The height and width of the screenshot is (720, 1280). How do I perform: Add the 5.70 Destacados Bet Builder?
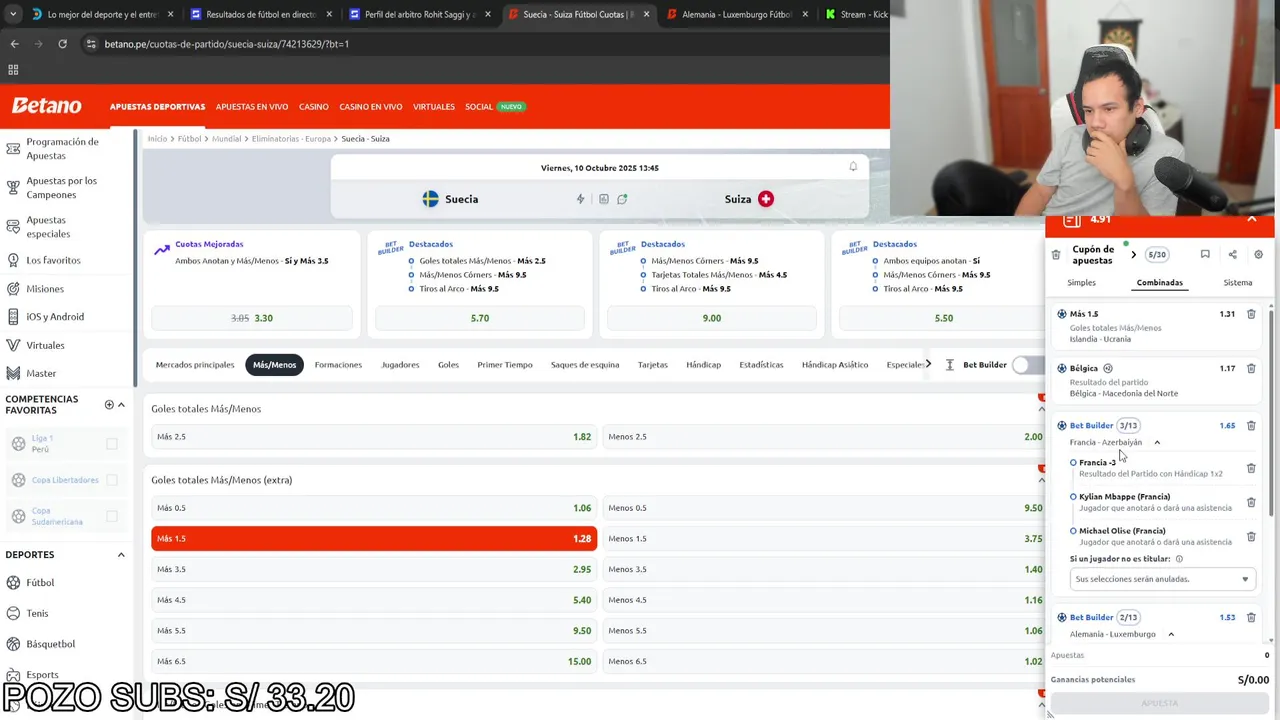pos(480,318)
